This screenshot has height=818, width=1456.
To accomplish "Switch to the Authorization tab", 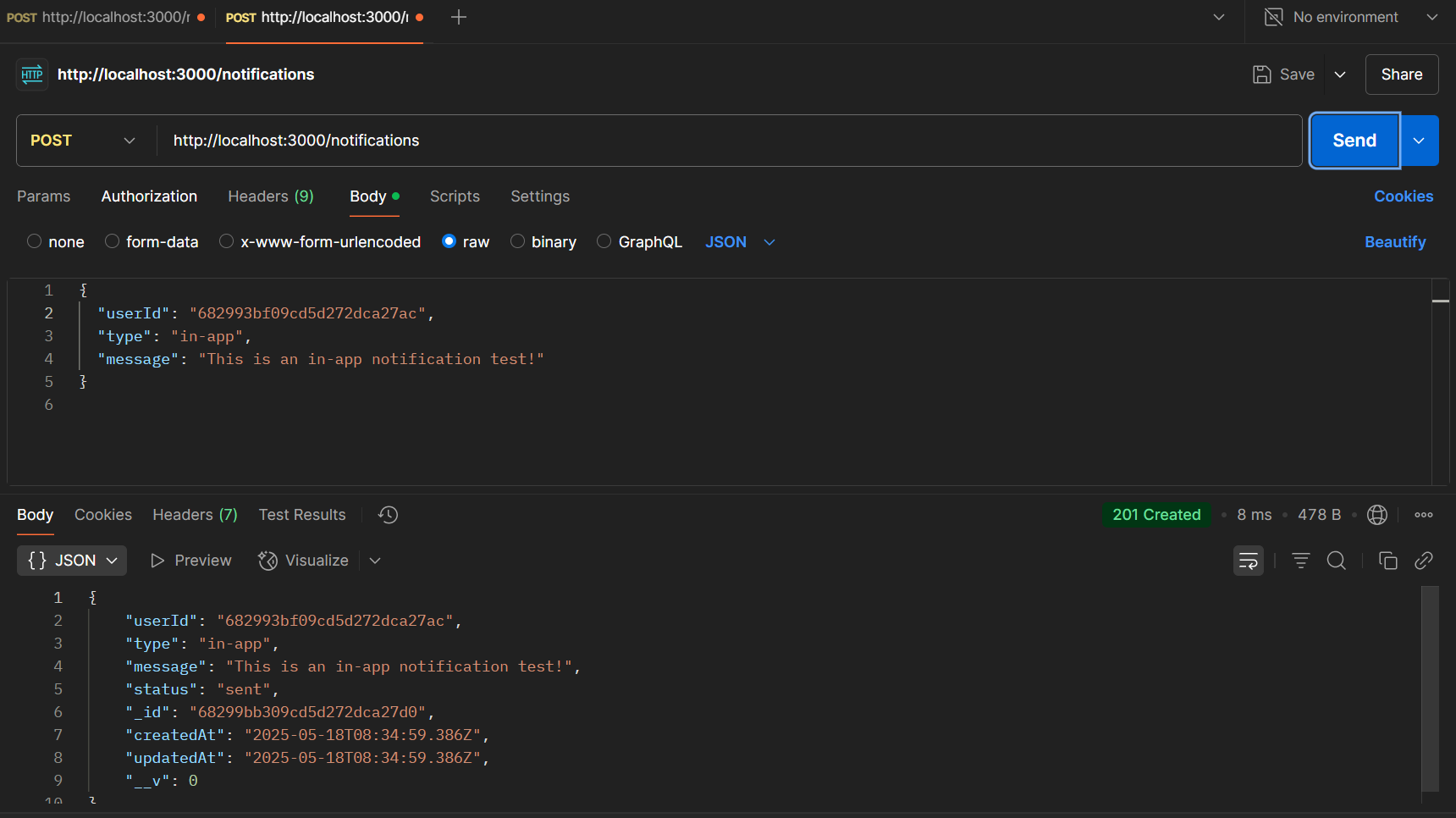I will pos(149,196).
